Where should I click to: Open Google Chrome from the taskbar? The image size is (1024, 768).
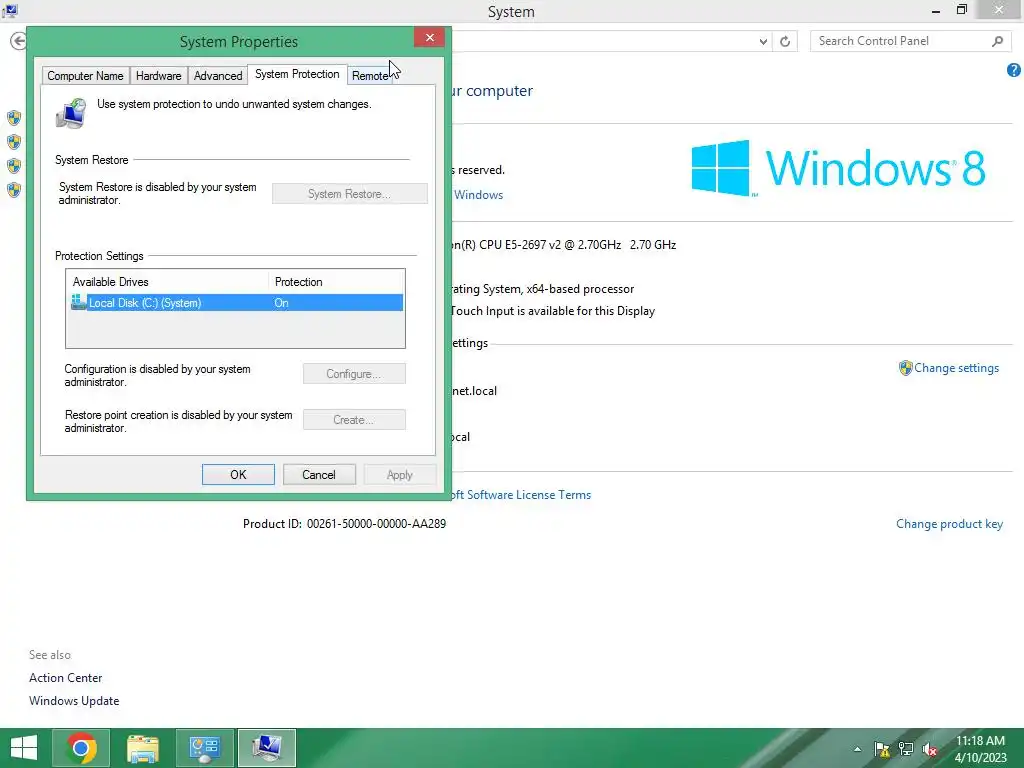click(82, 748)
